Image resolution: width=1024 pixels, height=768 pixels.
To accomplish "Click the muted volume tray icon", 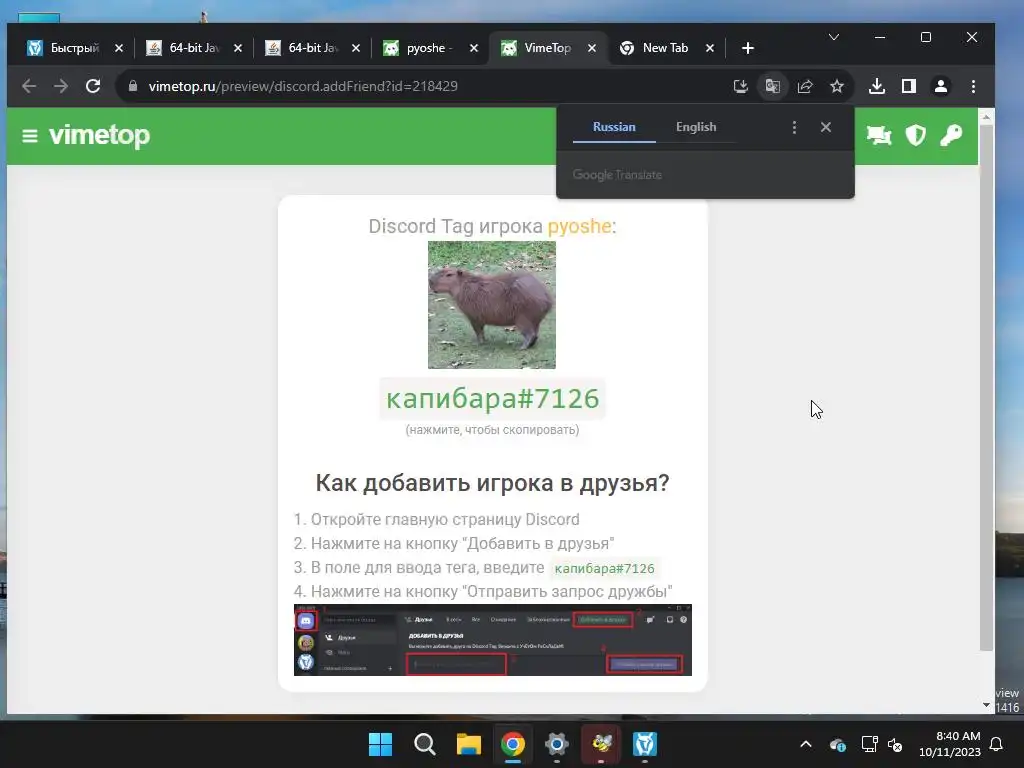I will (x=895, y=744).
